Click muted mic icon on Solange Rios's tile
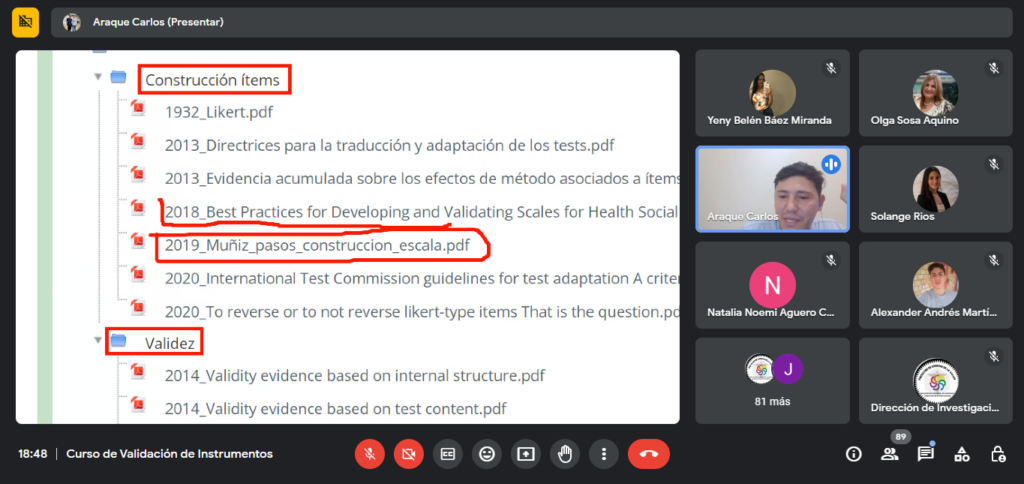This screenshot has height=484, width=1024. coord(994,164)
